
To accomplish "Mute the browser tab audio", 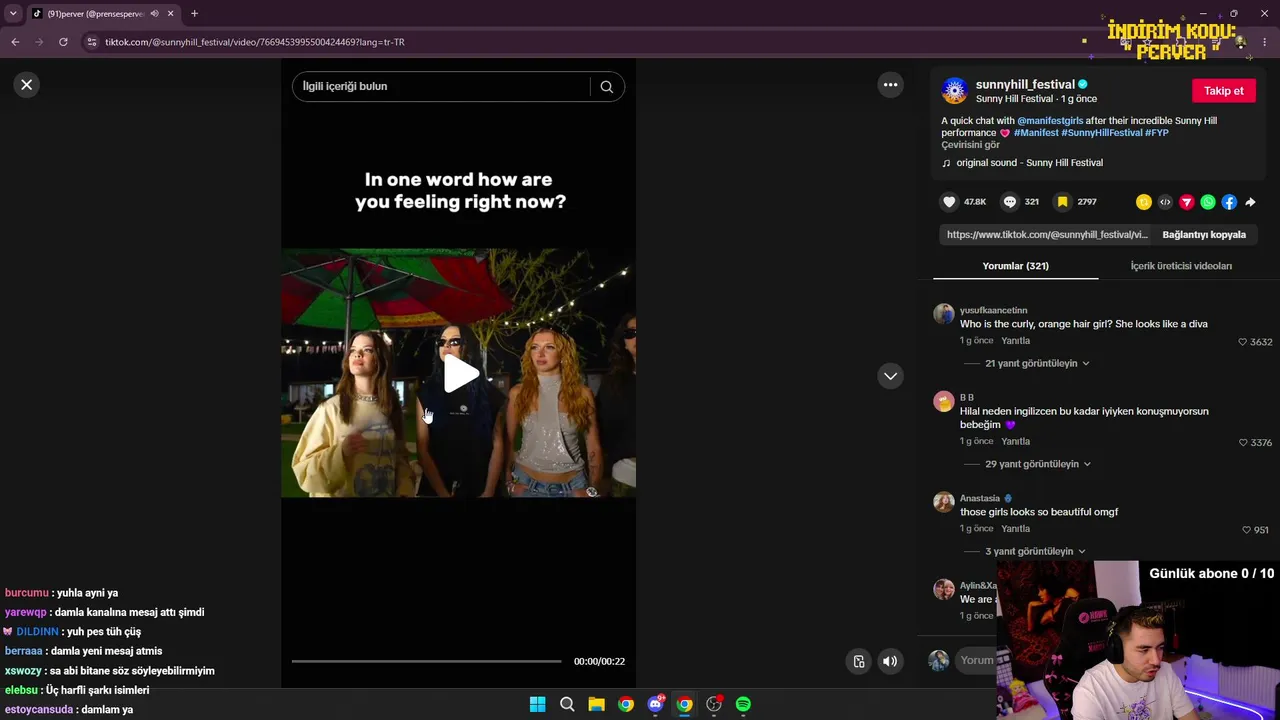I will click(x=154, y=14).
